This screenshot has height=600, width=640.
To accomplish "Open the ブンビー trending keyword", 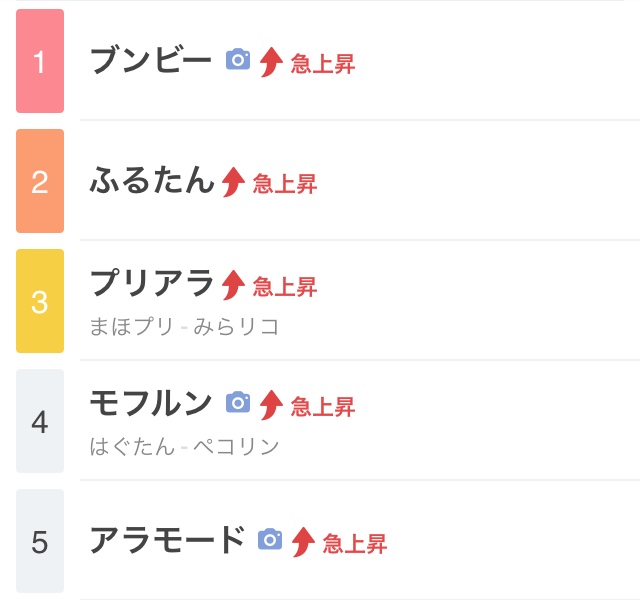I will click(151, 61).
